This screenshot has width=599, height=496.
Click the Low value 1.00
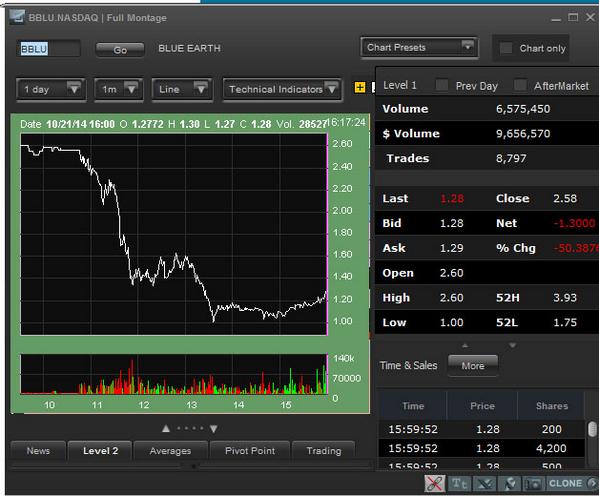452,323
